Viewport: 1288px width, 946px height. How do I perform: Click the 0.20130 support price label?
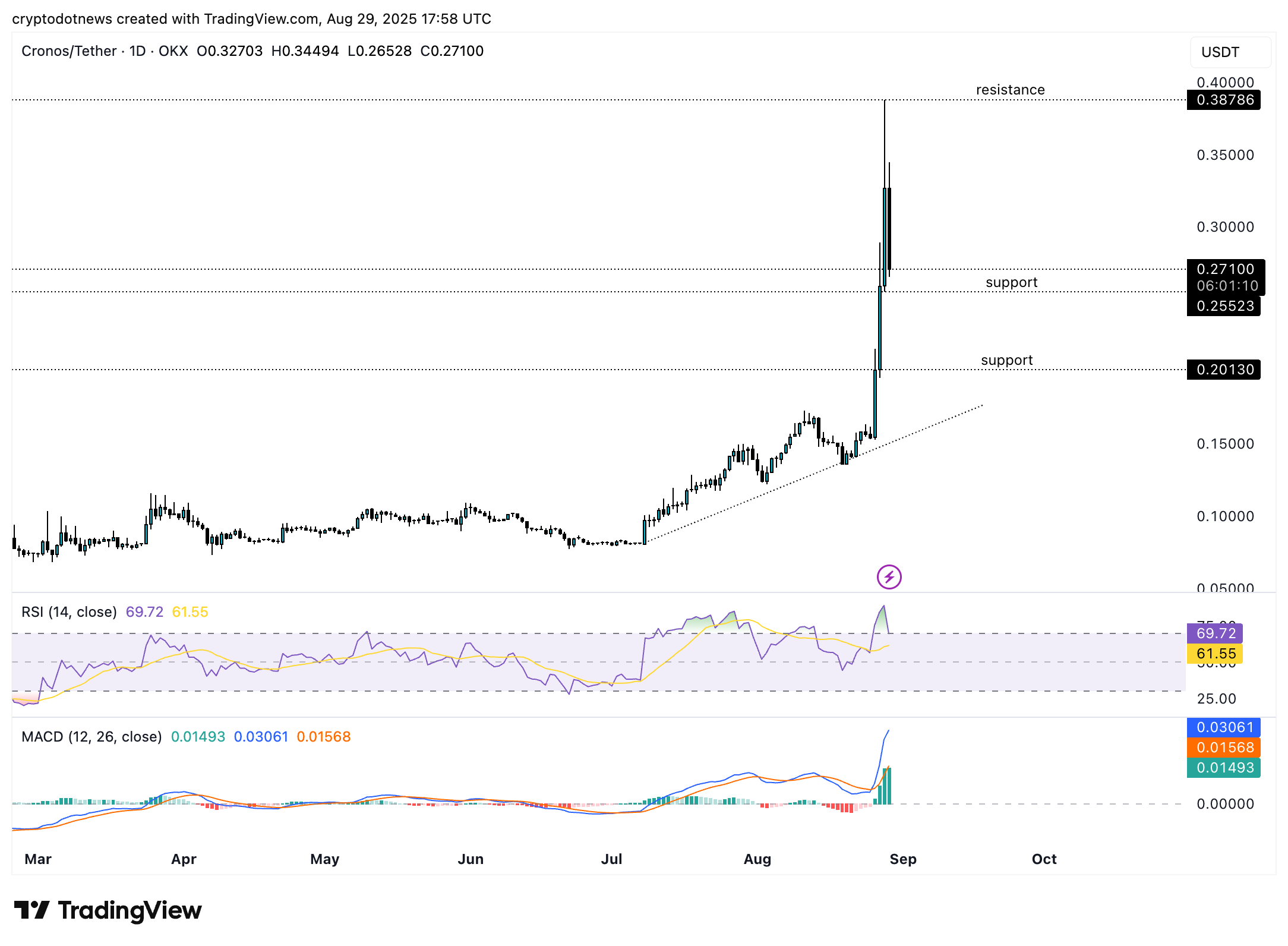(x=1224, y=370)
